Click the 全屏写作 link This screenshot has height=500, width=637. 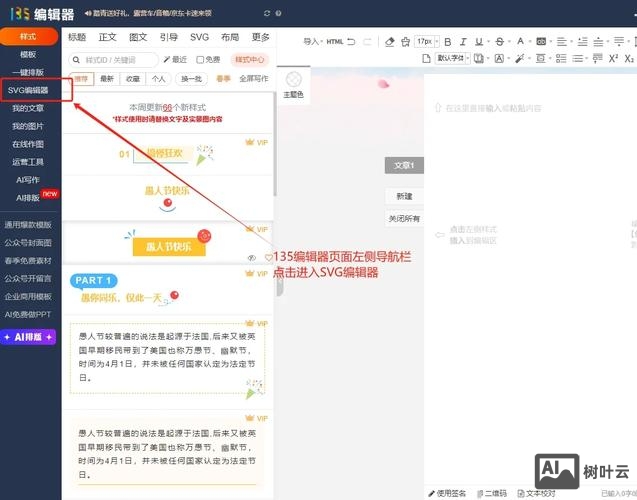click(254, 79)
